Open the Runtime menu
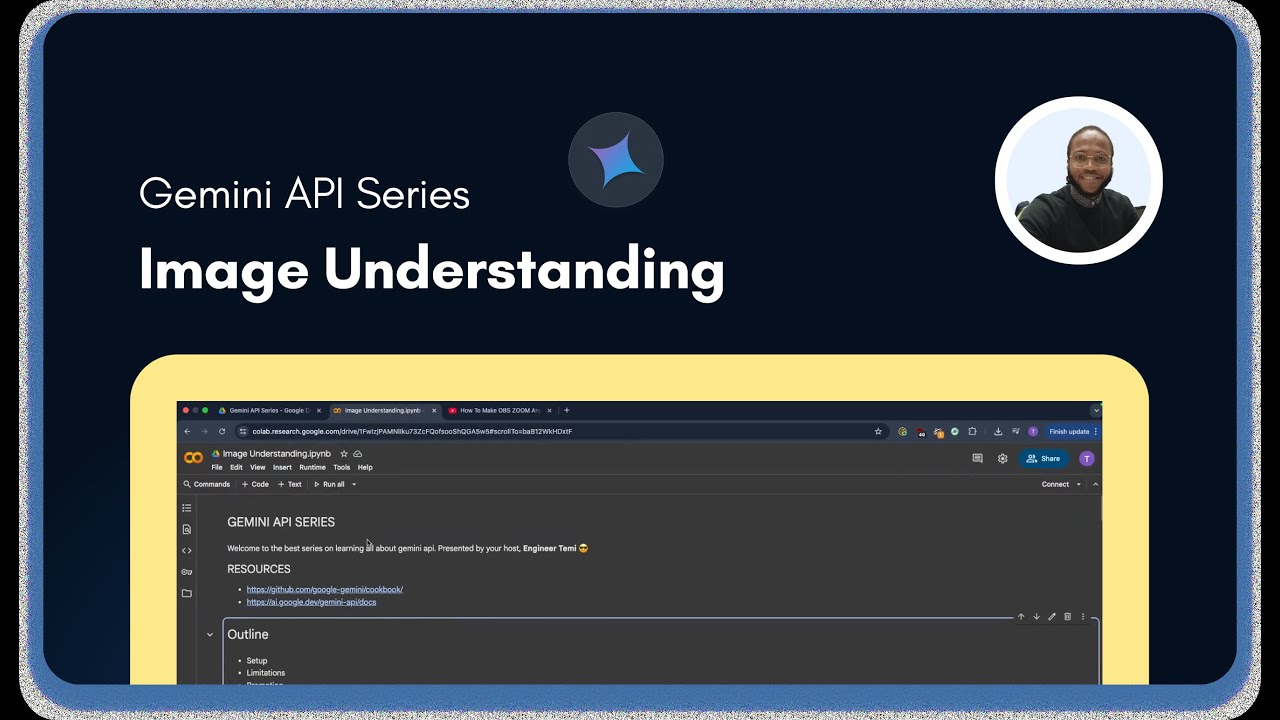This screenshot has width=1280, height=720. (x=312, y=467)
